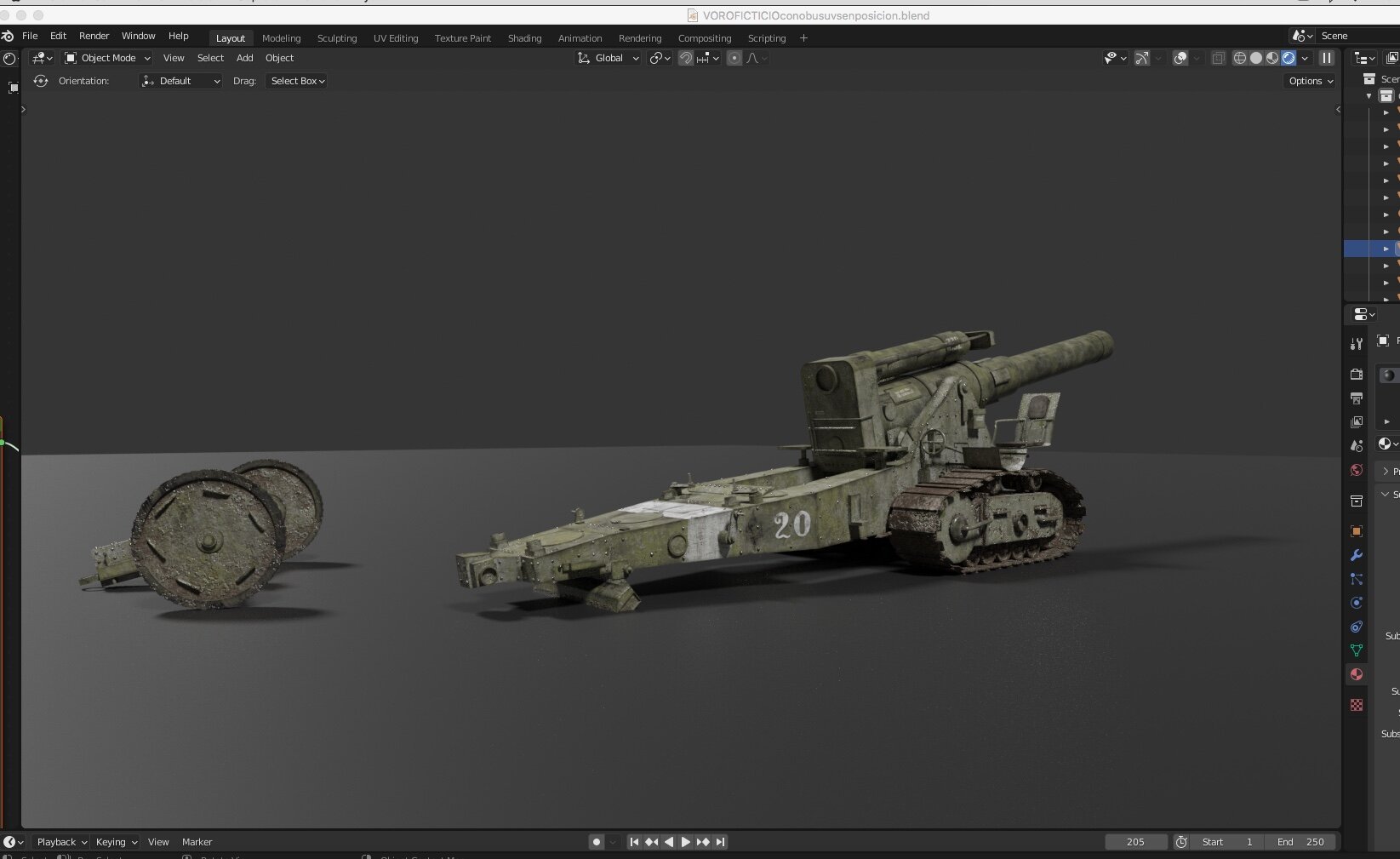
Task: Open the Tool properties tab
Action: coord(1357,344)
